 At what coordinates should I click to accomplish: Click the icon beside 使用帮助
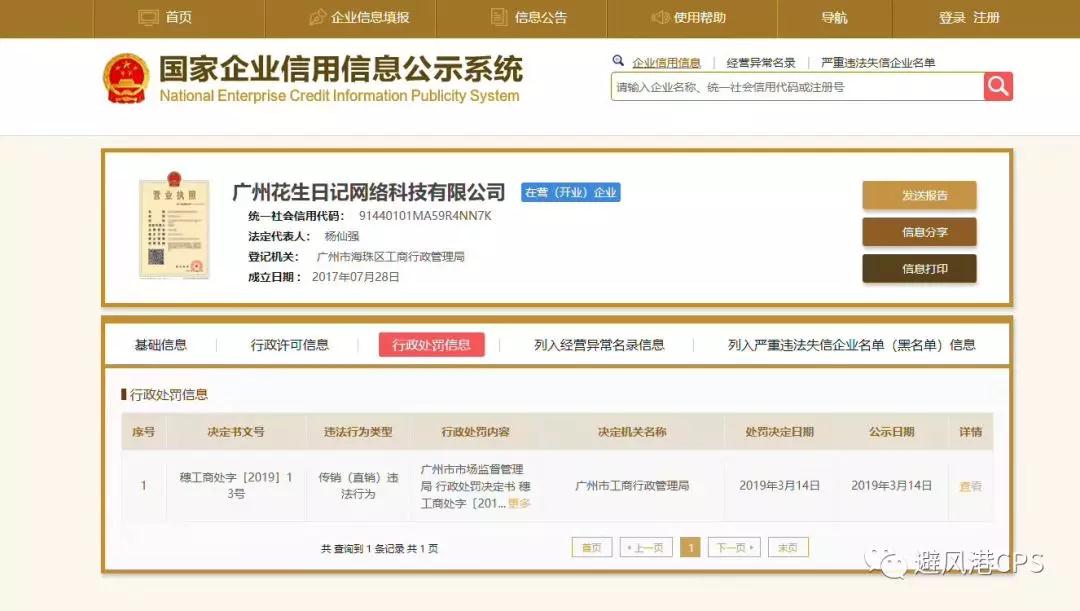[660, 17]
